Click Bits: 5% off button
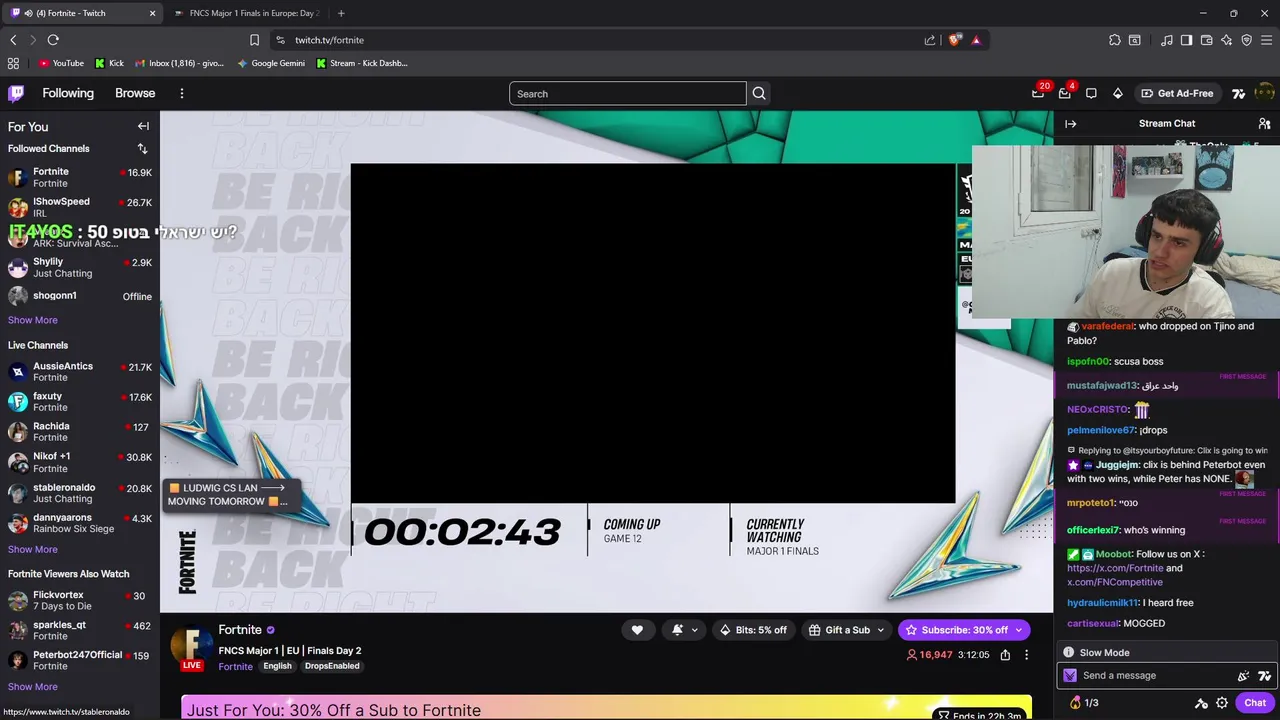 pyautogui.click(x=753, y=630)
